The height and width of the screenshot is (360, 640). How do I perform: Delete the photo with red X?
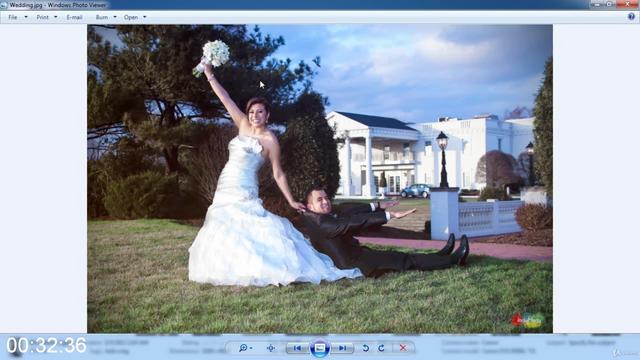pyautogui.click(x=403, y=348)
